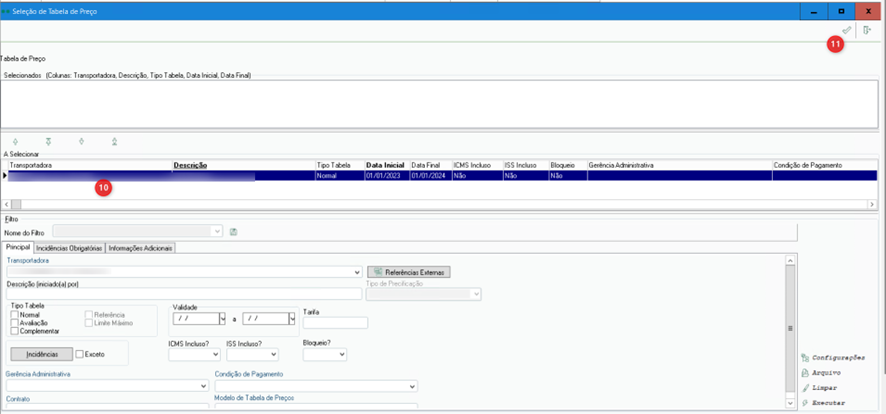Clear the filter with Limpar
Image resolution: width=886 pixels, height=414 pixels.
click(819, 388)
